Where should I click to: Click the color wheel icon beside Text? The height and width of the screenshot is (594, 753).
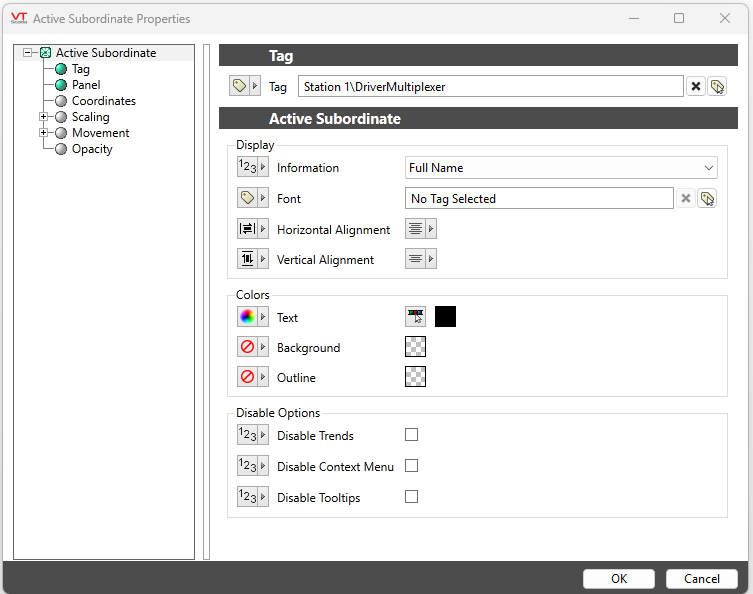point(247,317)
